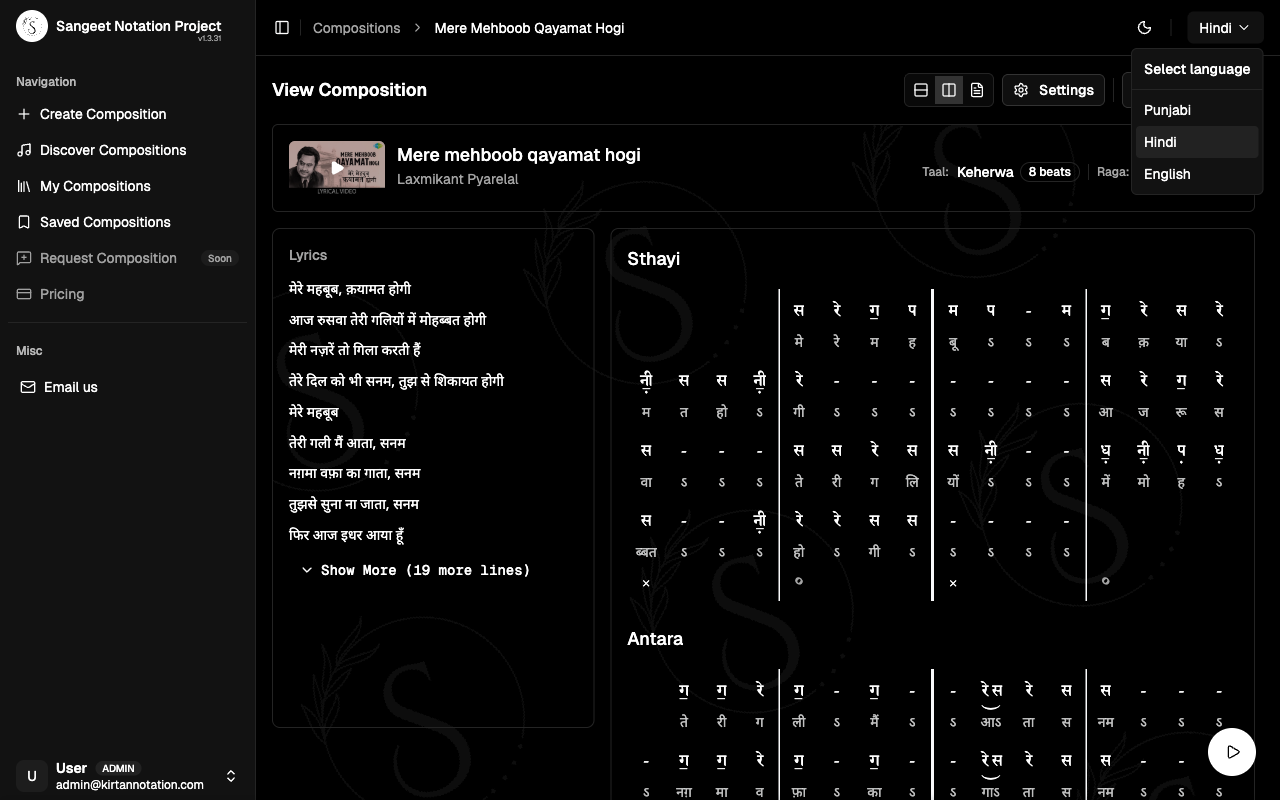
Task: Open My Compositions page
Action: click(95, 186)
